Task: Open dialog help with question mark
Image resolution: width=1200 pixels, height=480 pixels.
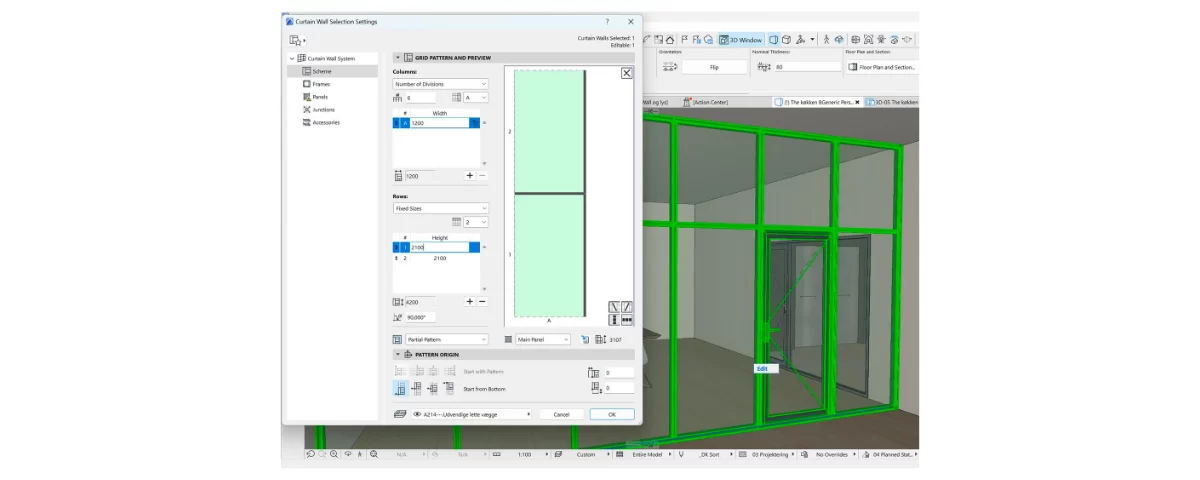Action: click(607, 21)
